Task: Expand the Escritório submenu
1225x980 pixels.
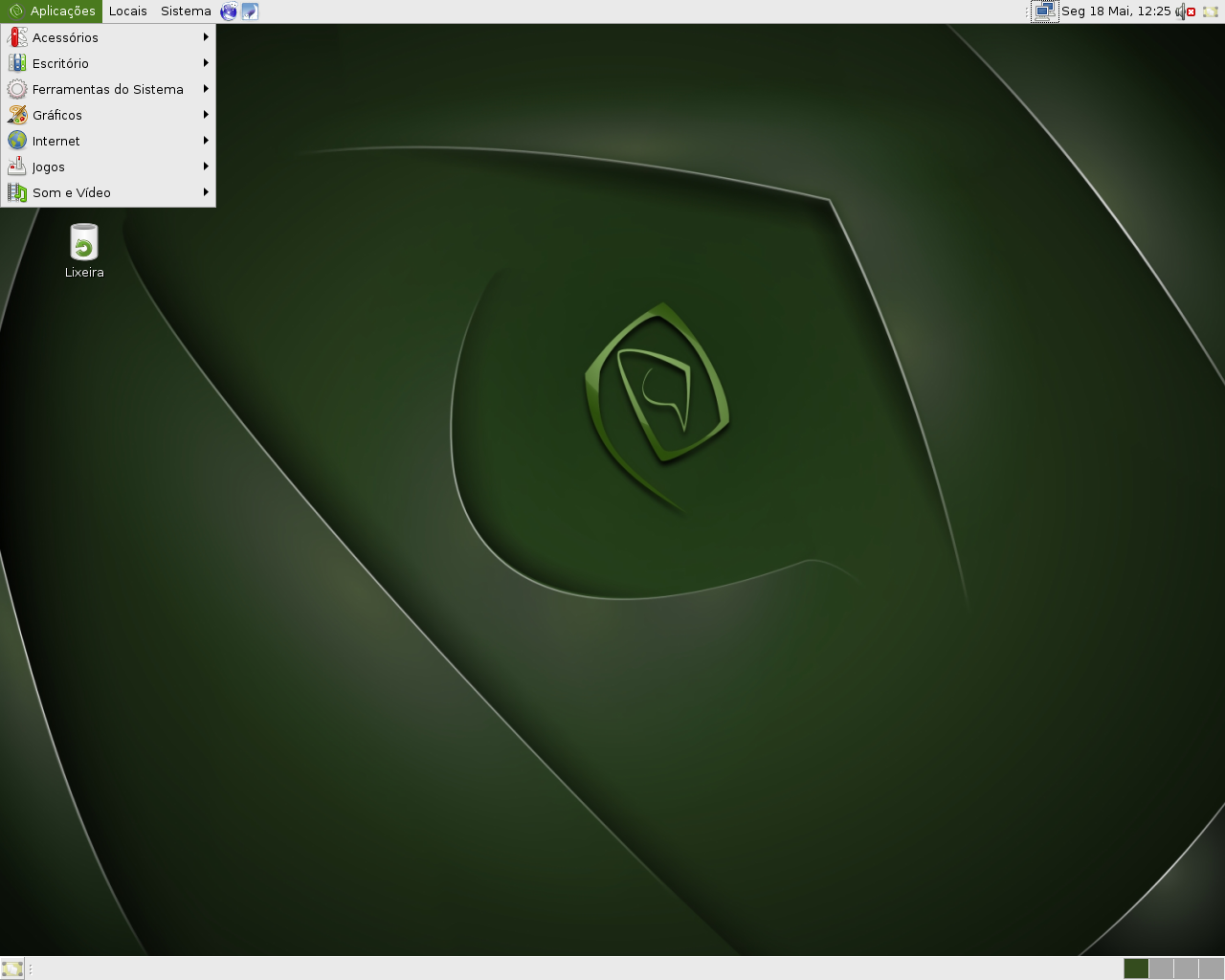Action: (x=108, y=63)
